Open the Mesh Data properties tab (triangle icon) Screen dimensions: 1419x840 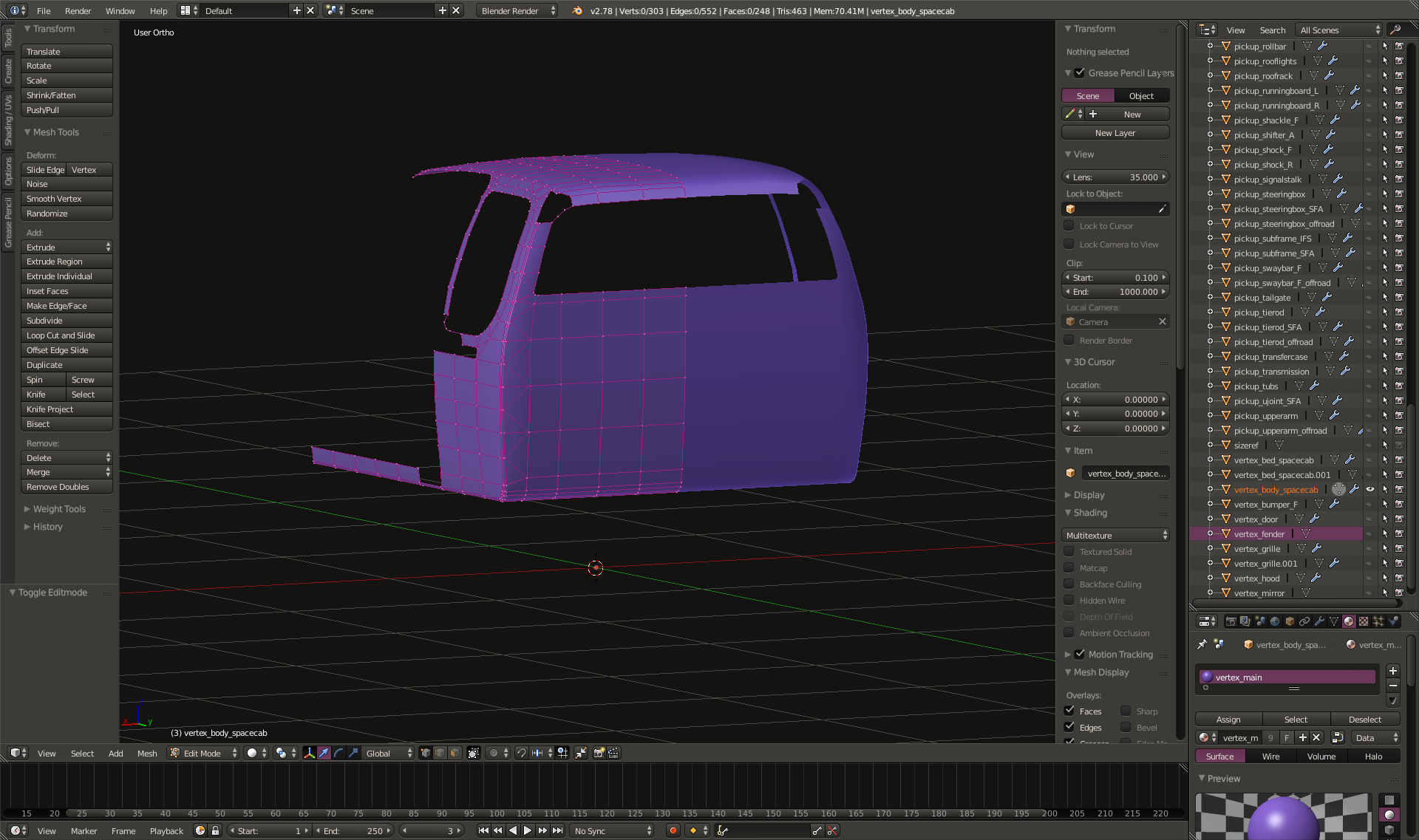1334,621
